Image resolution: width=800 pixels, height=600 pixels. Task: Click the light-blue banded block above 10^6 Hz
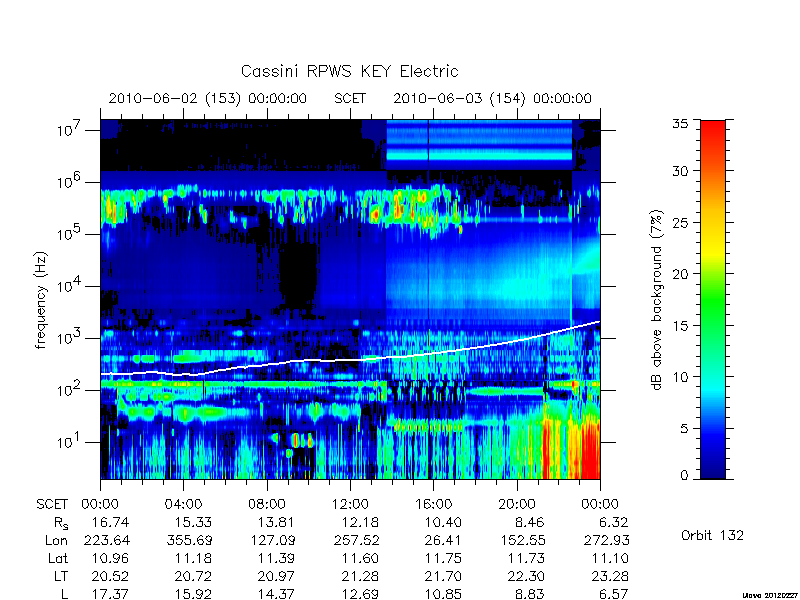pyautogui.click(x=480, y=144)
